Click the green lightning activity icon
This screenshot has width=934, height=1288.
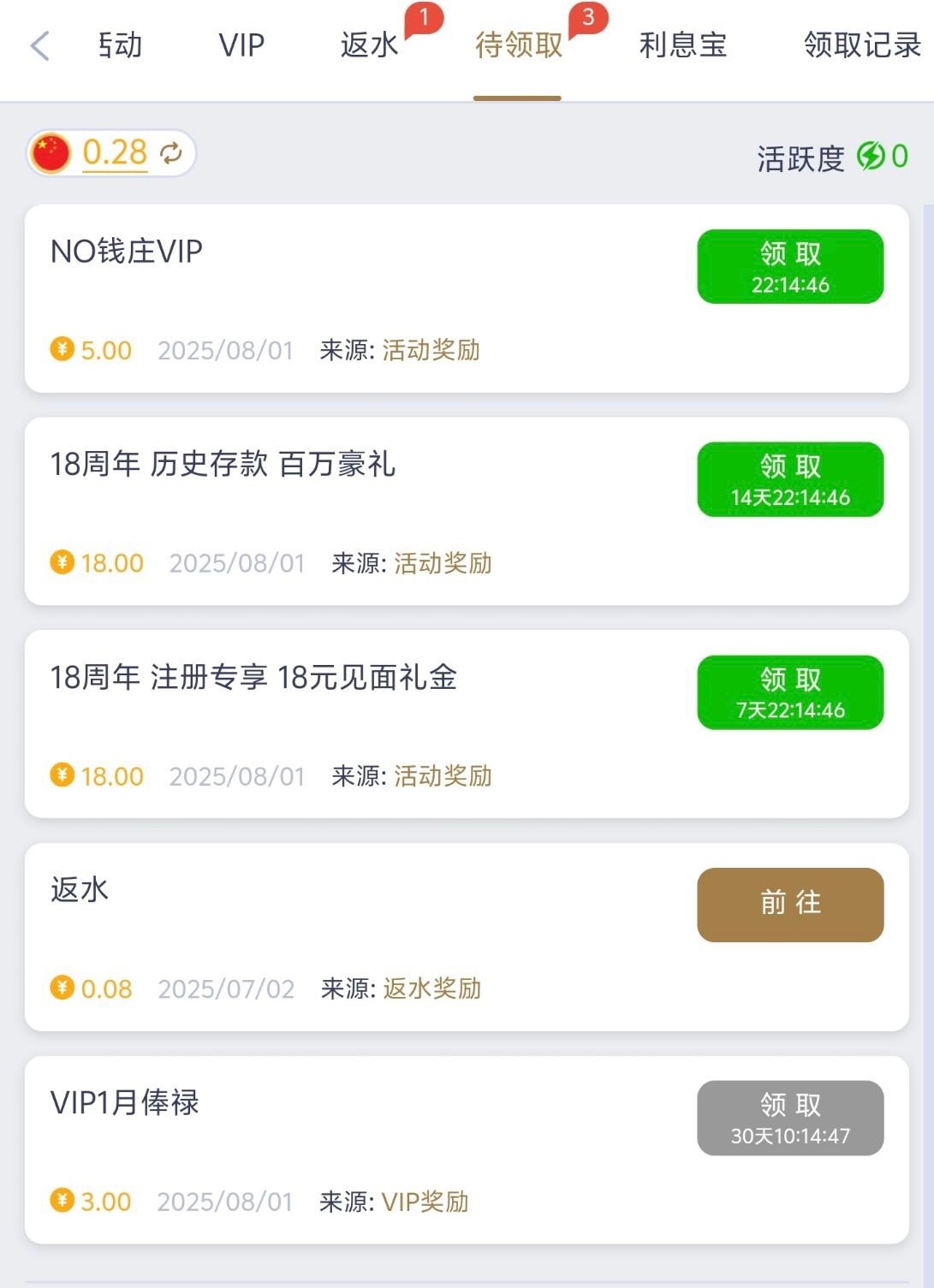click(870, 156)
